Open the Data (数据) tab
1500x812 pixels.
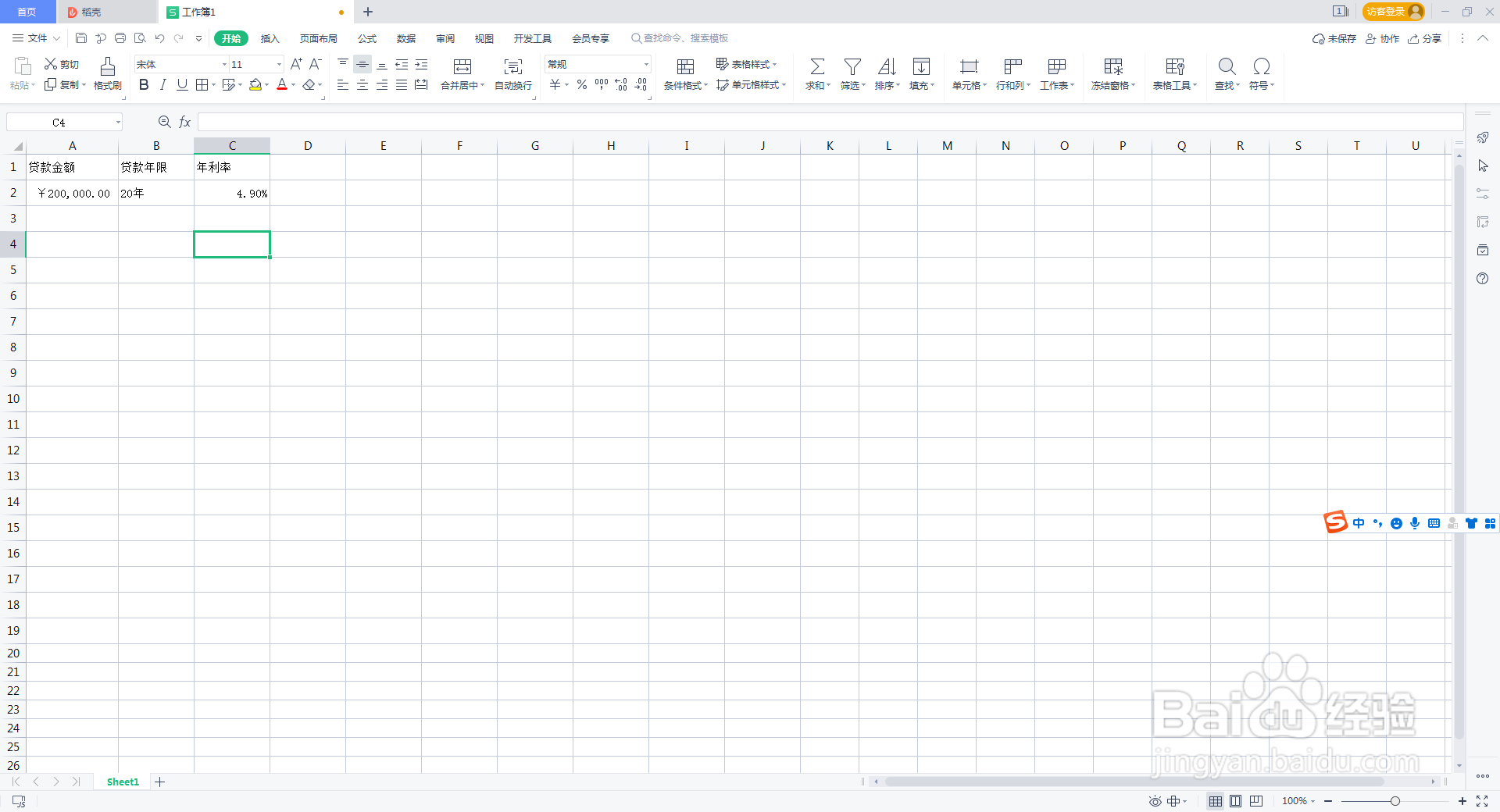(406, 38)
